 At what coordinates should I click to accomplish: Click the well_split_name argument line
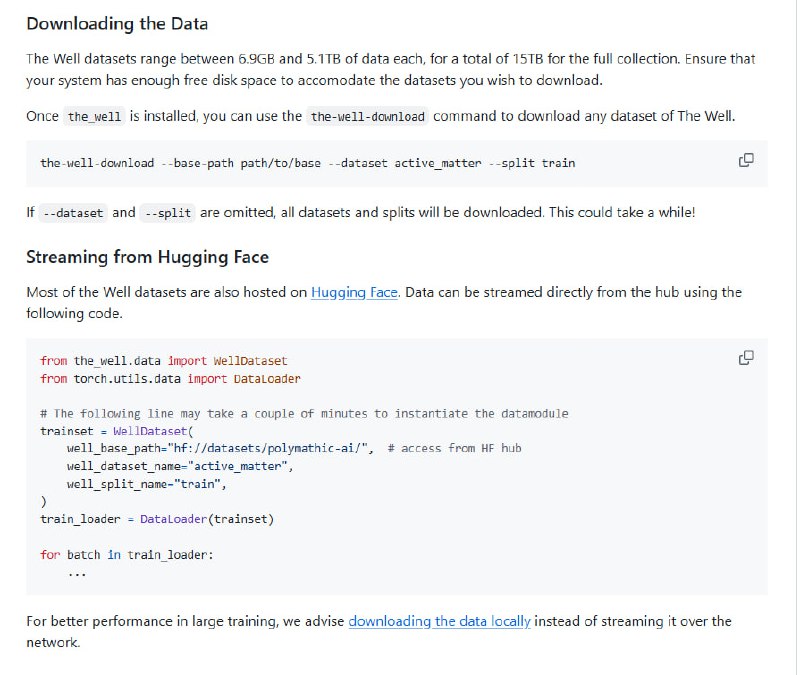coord(146,484)
